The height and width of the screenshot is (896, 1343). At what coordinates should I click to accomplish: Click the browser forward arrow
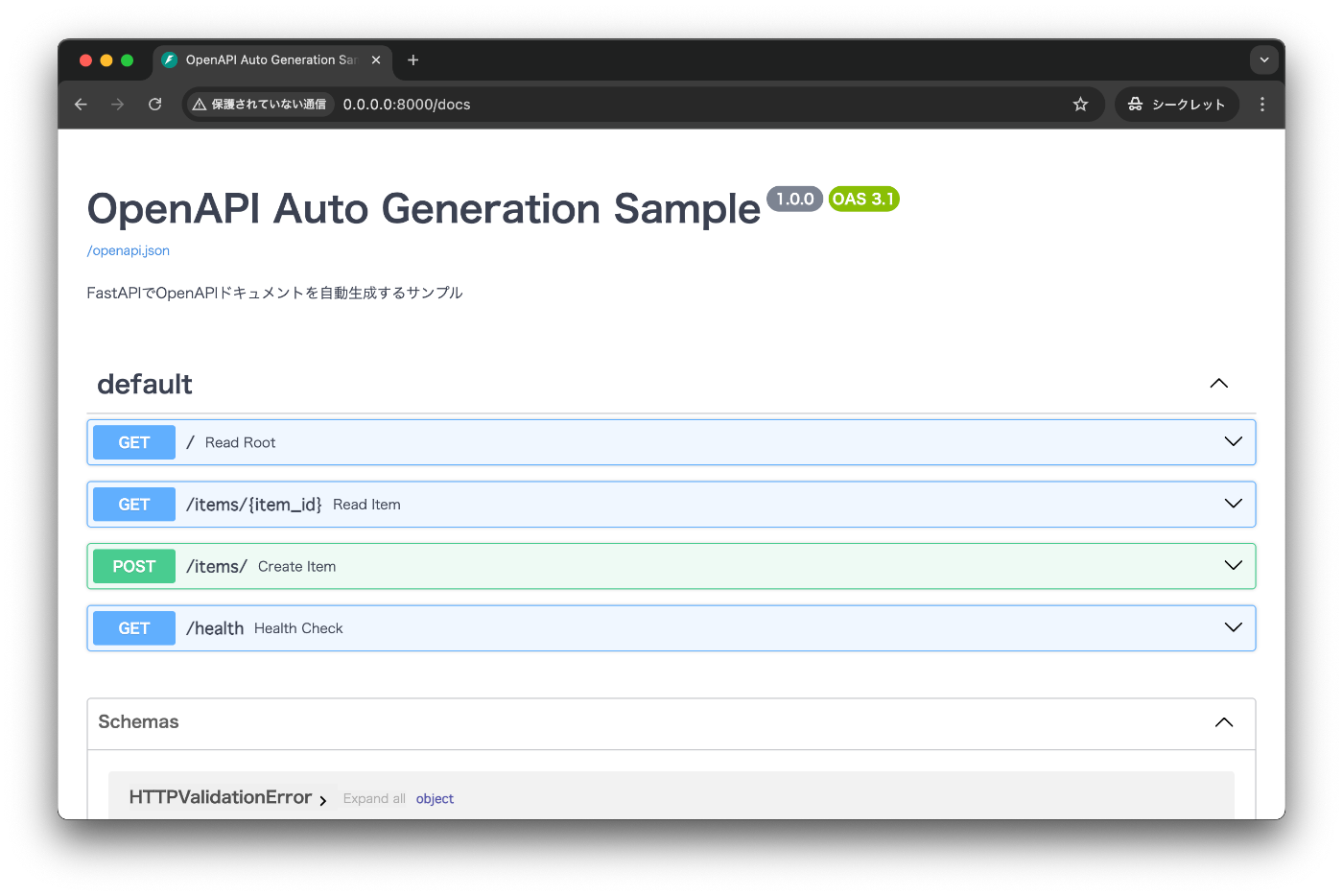coord(117,105)
